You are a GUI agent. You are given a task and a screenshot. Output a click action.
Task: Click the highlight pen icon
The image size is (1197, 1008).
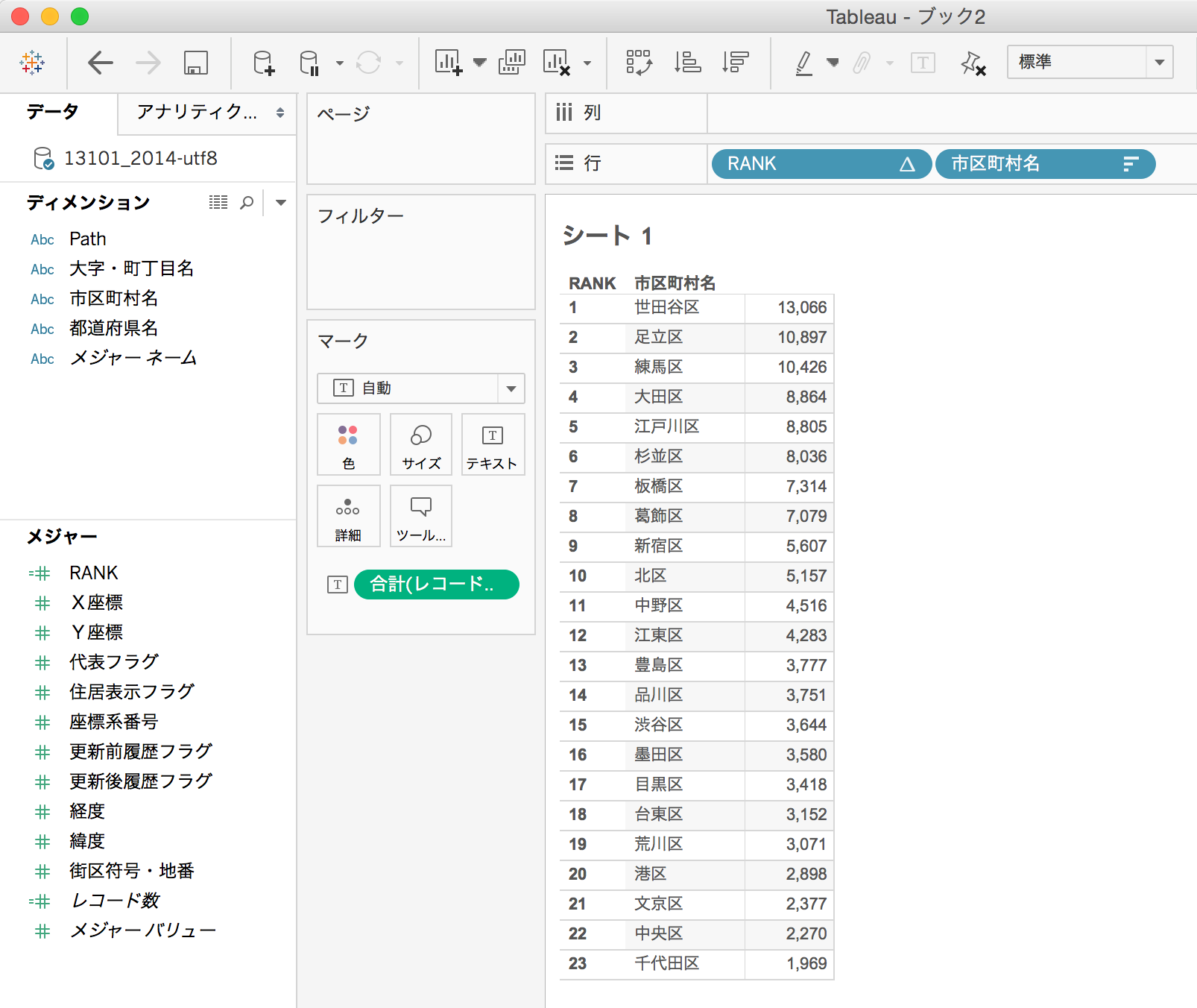click(803, 63)
